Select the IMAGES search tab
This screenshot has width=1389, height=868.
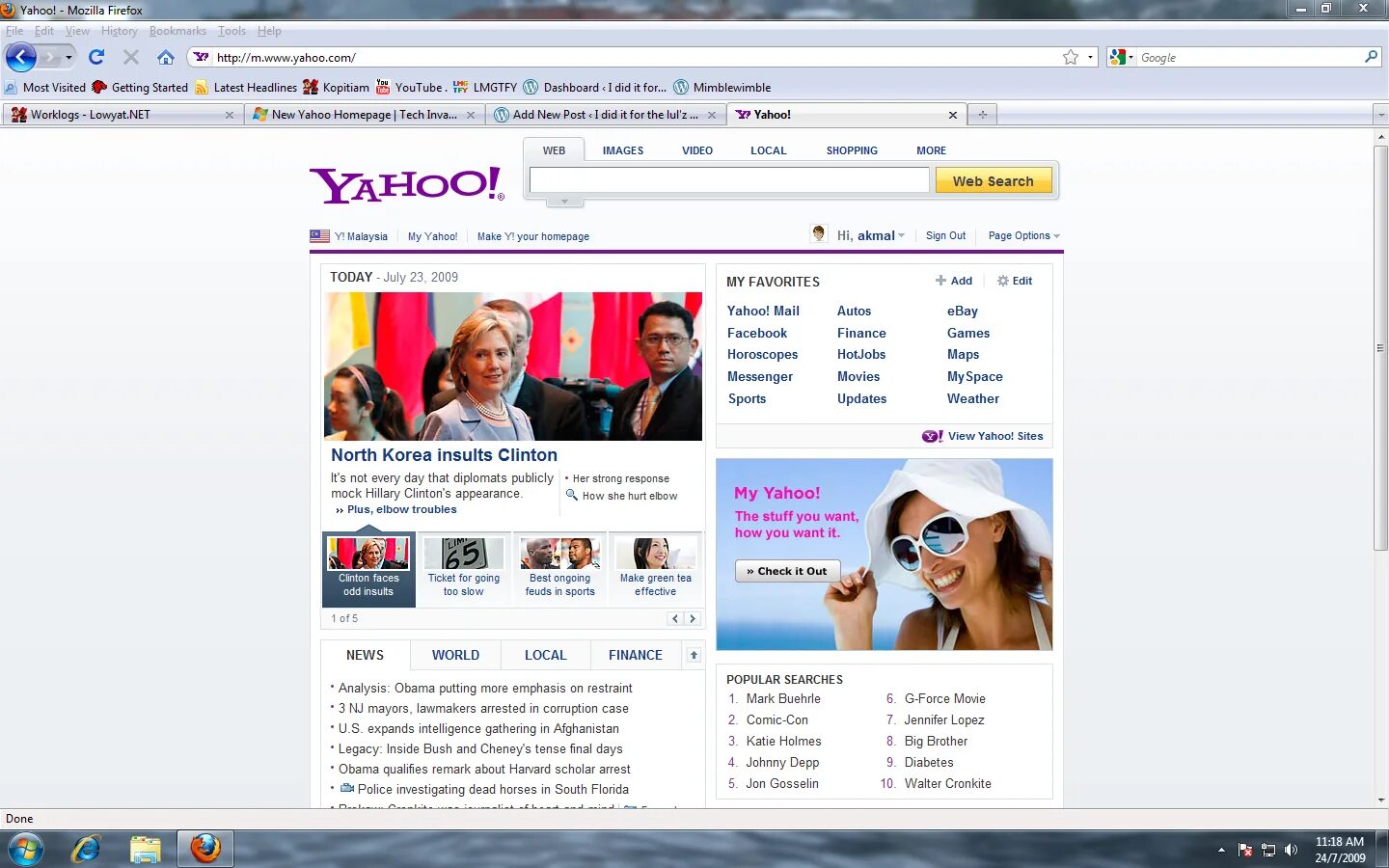(x=623, y=150)
